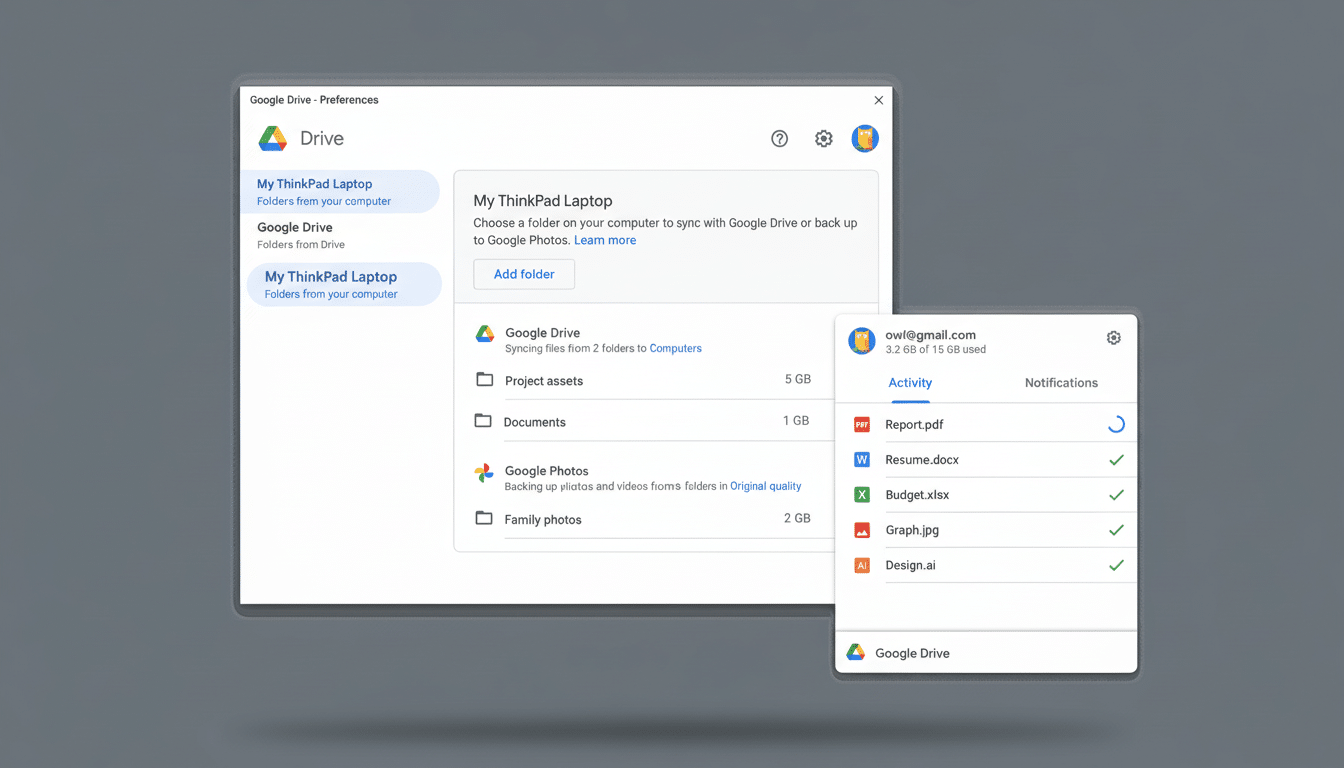Click the Google Drive logo in the header
Viewport: 1344px width, 768px height.
pos(272,138)
